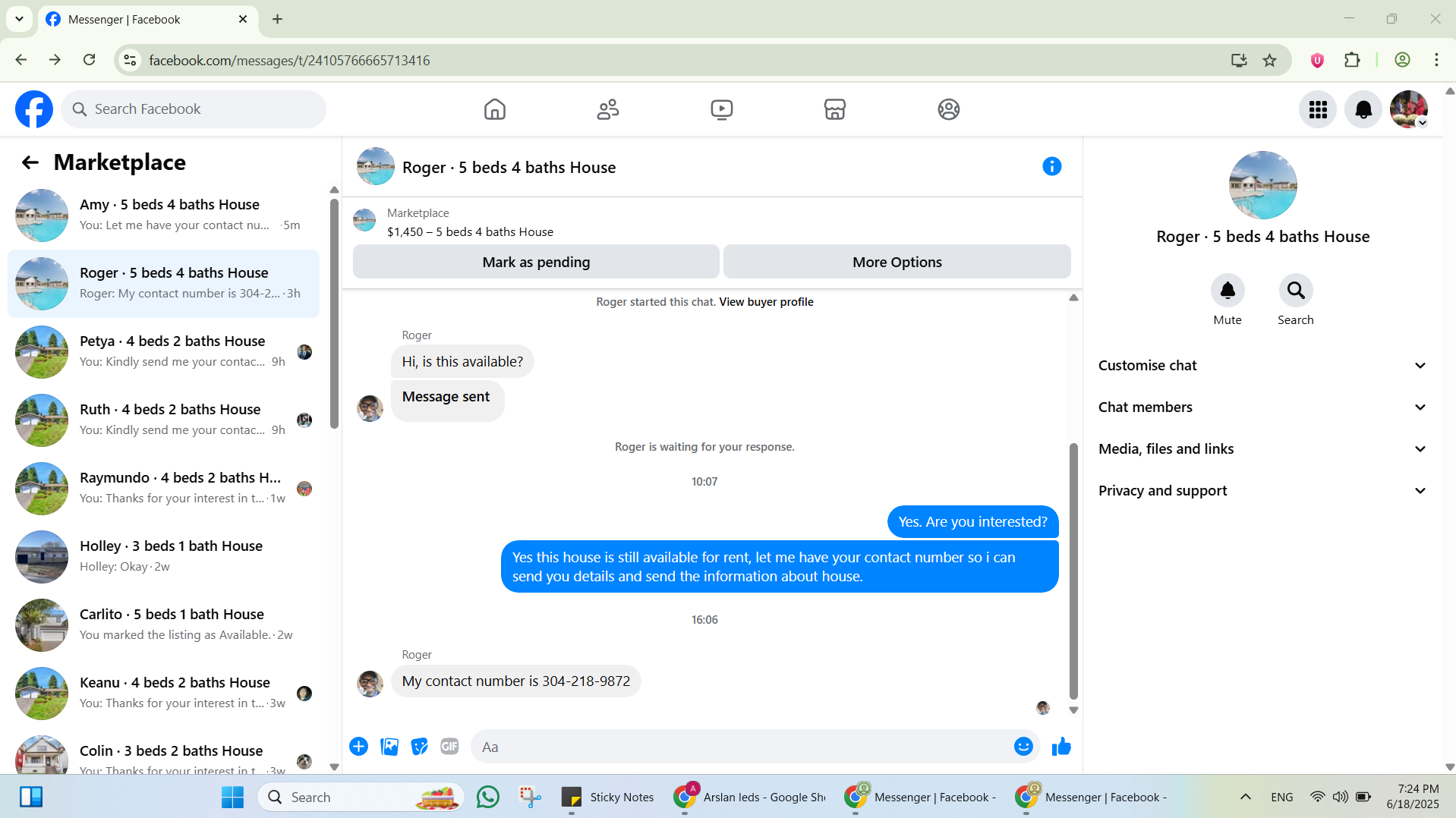Open the Facebook menu grid icon

click(1318, 109)
